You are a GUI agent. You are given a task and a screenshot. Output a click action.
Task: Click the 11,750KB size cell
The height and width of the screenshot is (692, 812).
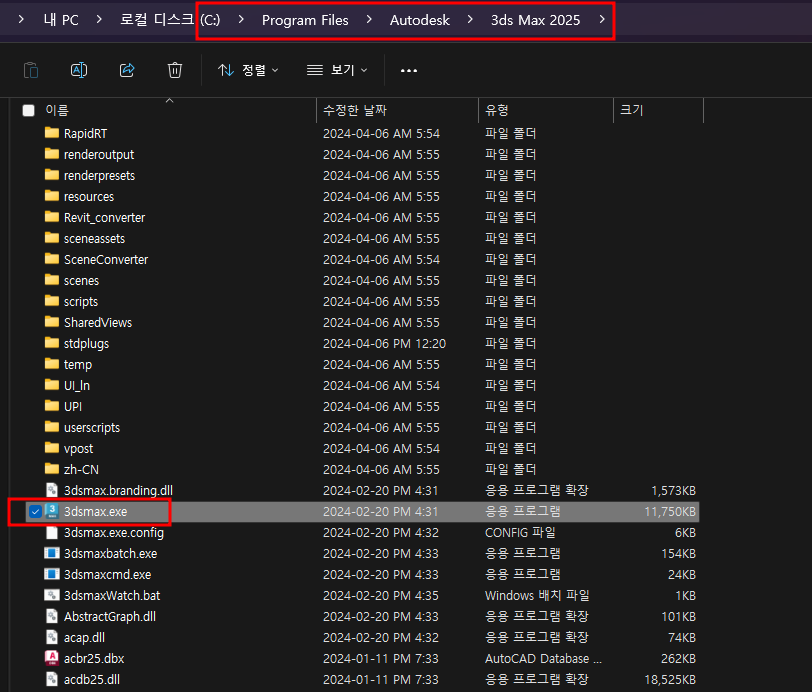670,512
